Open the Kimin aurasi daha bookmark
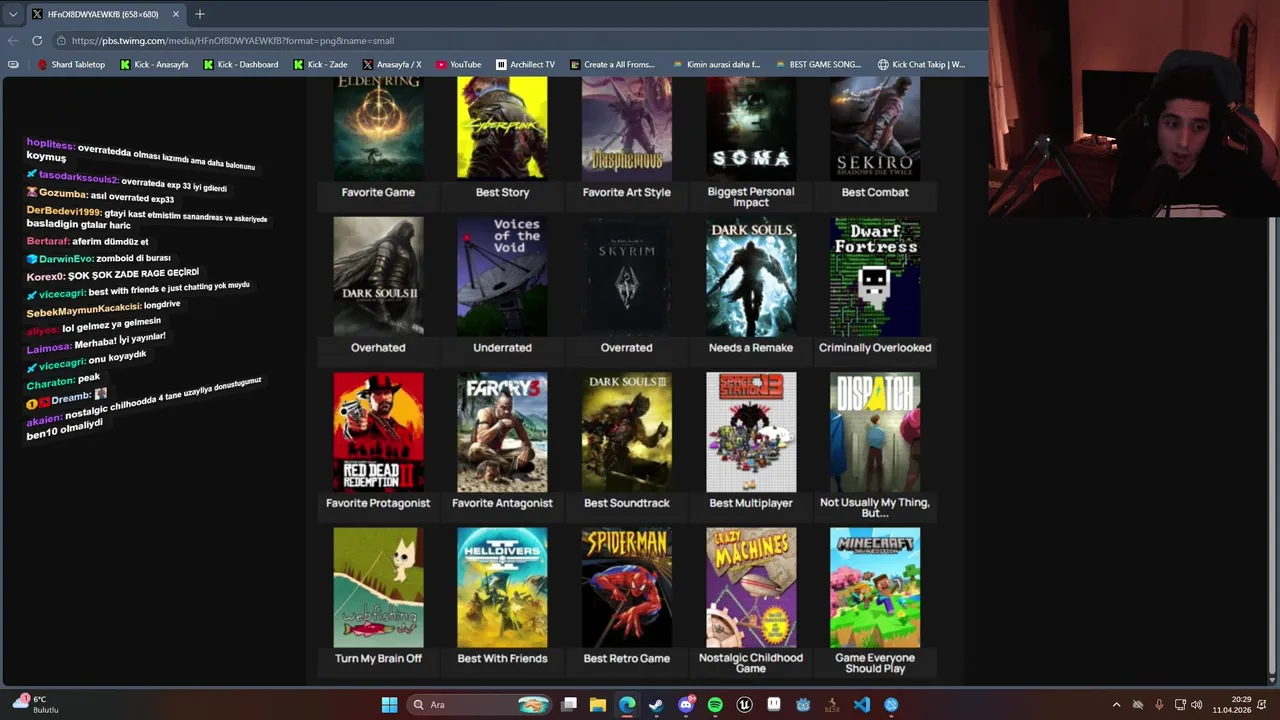 [716, 64]
